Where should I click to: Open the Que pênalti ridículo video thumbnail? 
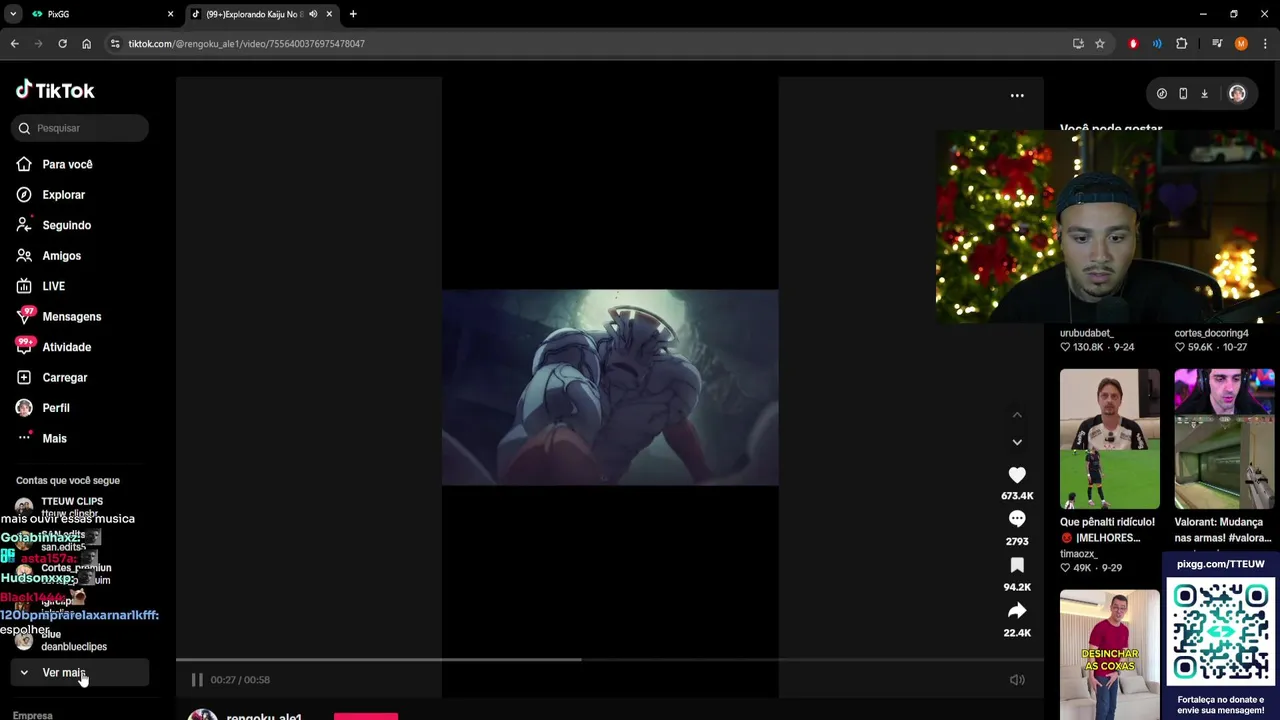[1110, 439]
